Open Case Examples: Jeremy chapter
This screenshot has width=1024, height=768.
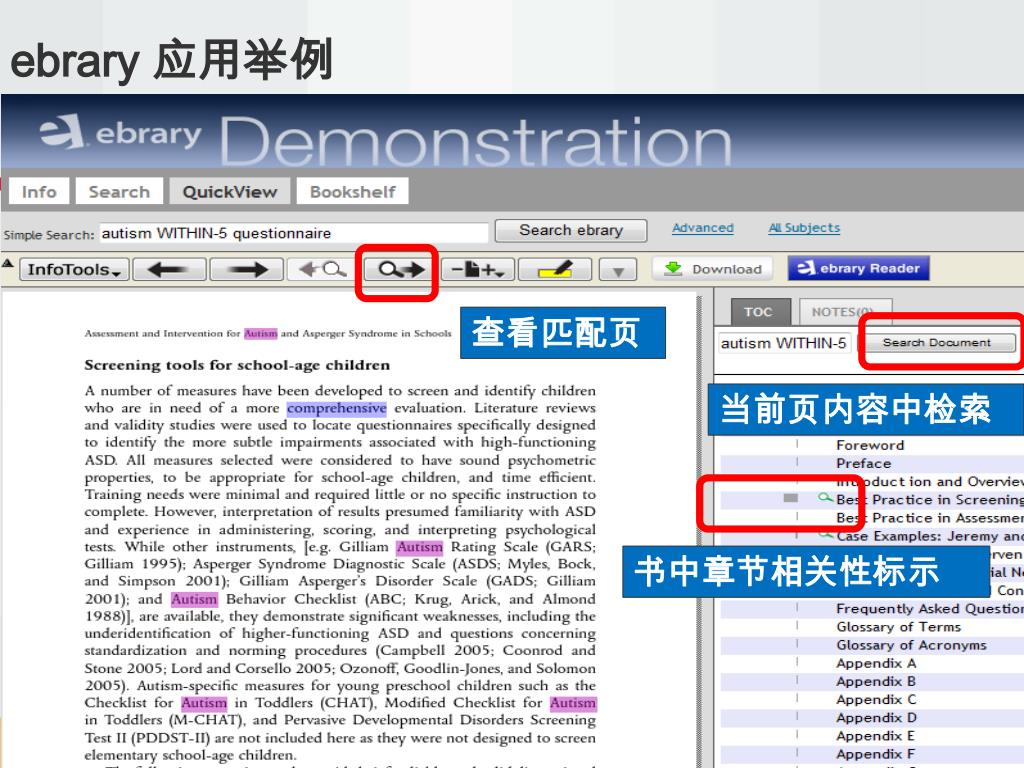[929, 536]
